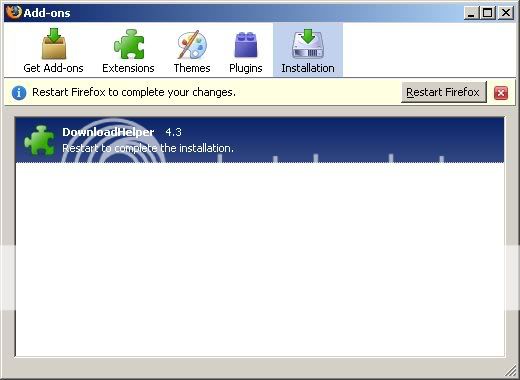The width and height of the screenshot is (520, 380).
Task: Select the Installation tab
Action: [x=308, y=50]
